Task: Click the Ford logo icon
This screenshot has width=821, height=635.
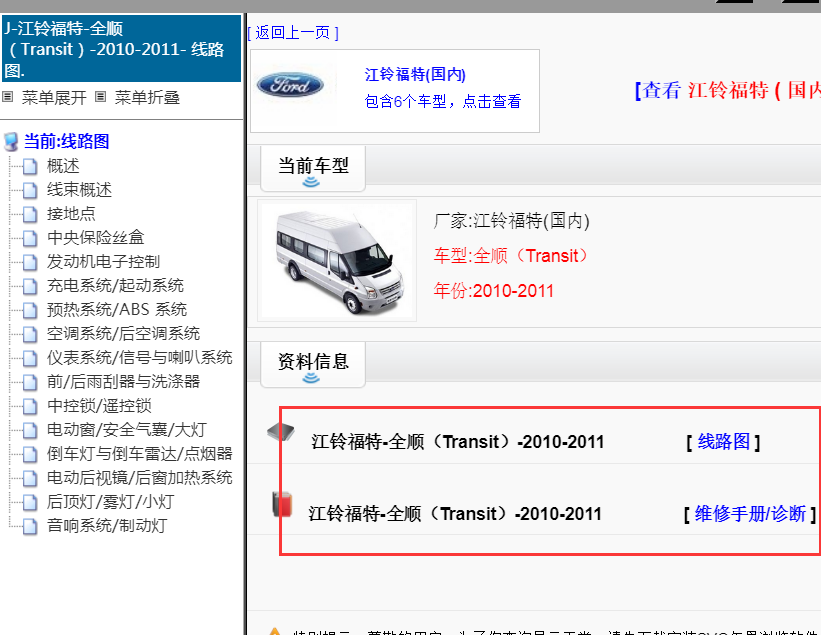Action: click(290, 85)
